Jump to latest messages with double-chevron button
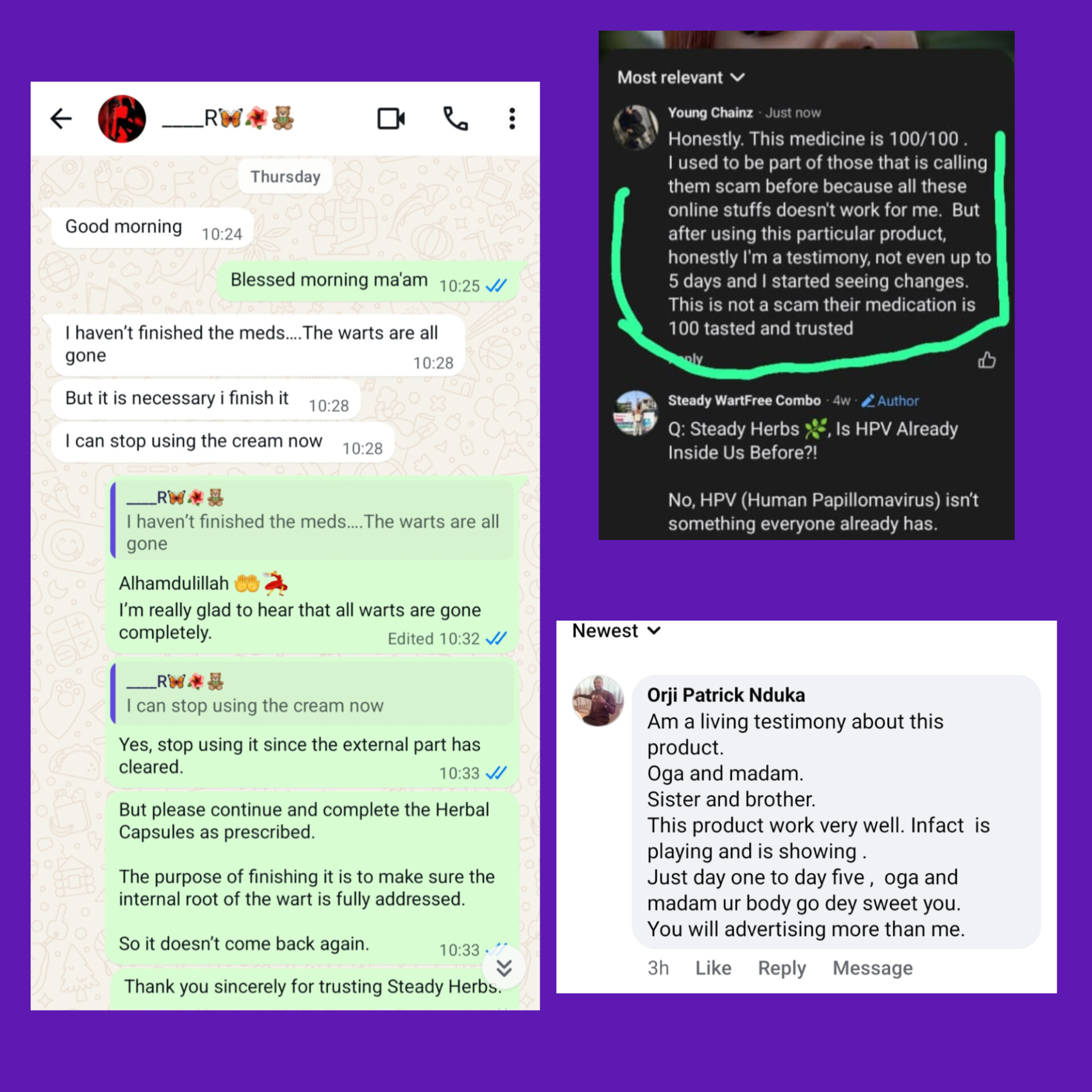This screenshot has width=1092, height=1092. point(504,967)
